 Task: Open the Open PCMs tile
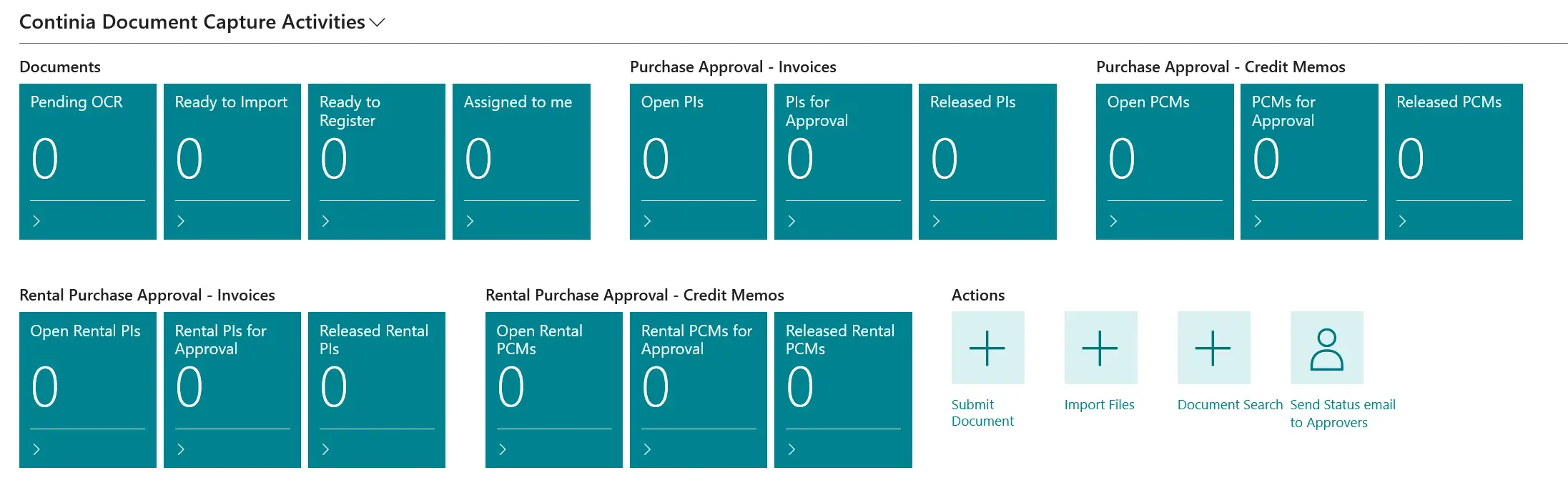(1164, 161)
